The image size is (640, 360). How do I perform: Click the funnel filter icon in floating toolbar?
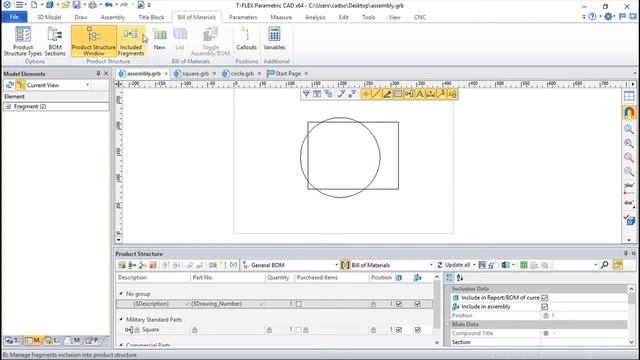(x=306, y=94)
